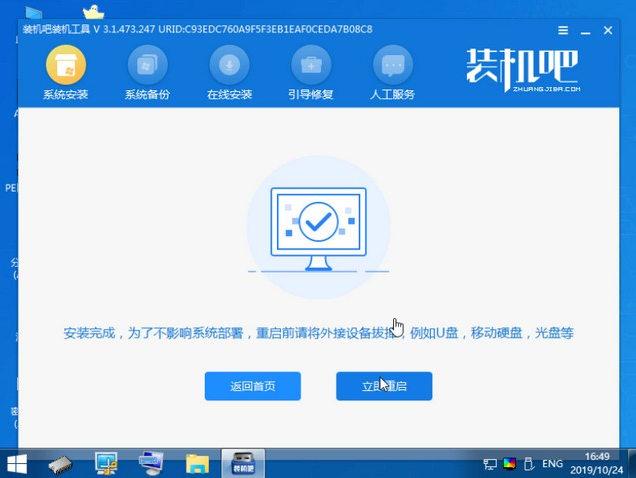Screen dimensions: 636x478
Task: Open the disk drive tool in taskbar
Action: (x=60, y=463)
